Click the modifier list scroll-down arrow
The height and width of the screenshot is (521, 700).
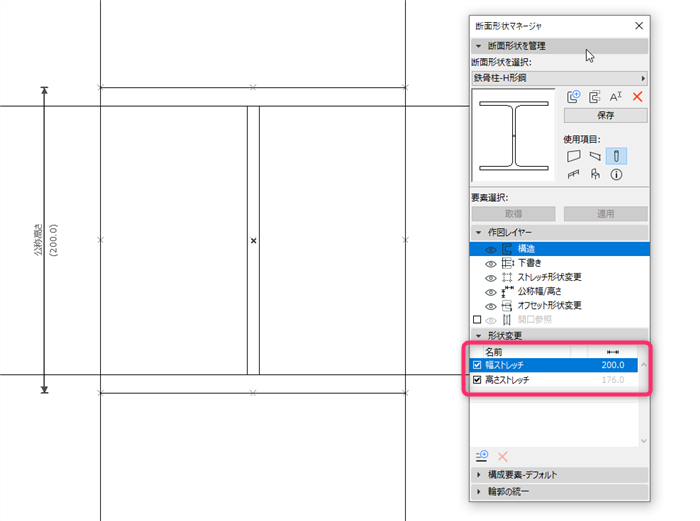(x=644, y=441)
